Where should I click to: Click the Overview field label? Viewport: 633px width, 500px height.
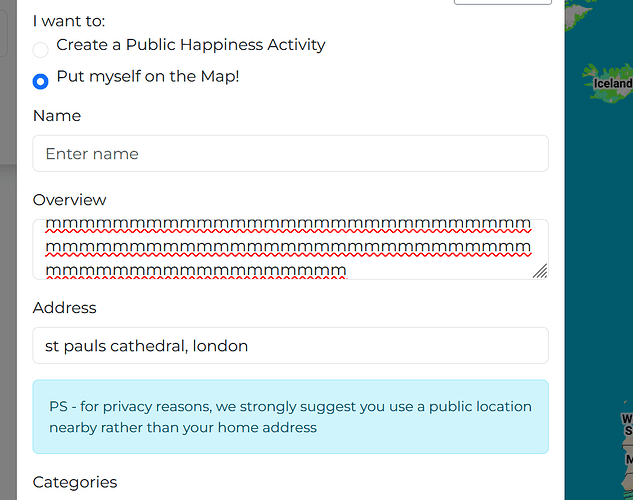(x=69, y=200)
